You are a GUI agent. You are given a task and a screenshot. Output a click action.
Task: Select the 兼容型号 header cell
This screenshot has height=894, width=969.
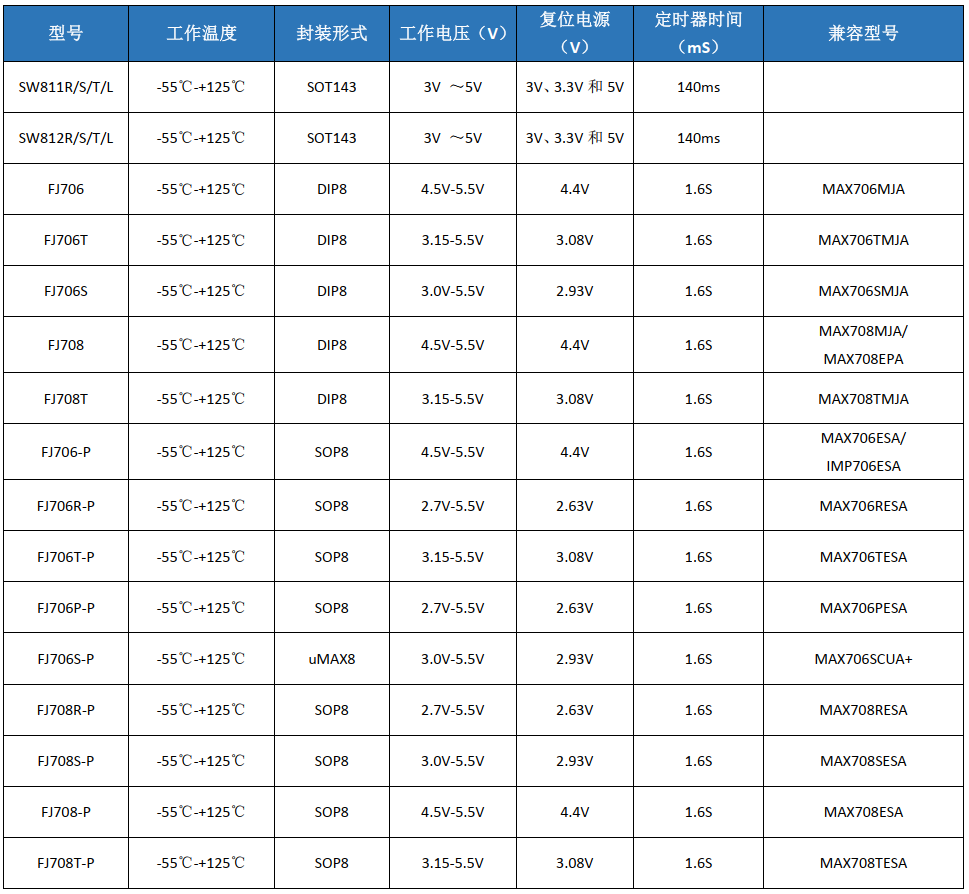[x=863, y=33]
